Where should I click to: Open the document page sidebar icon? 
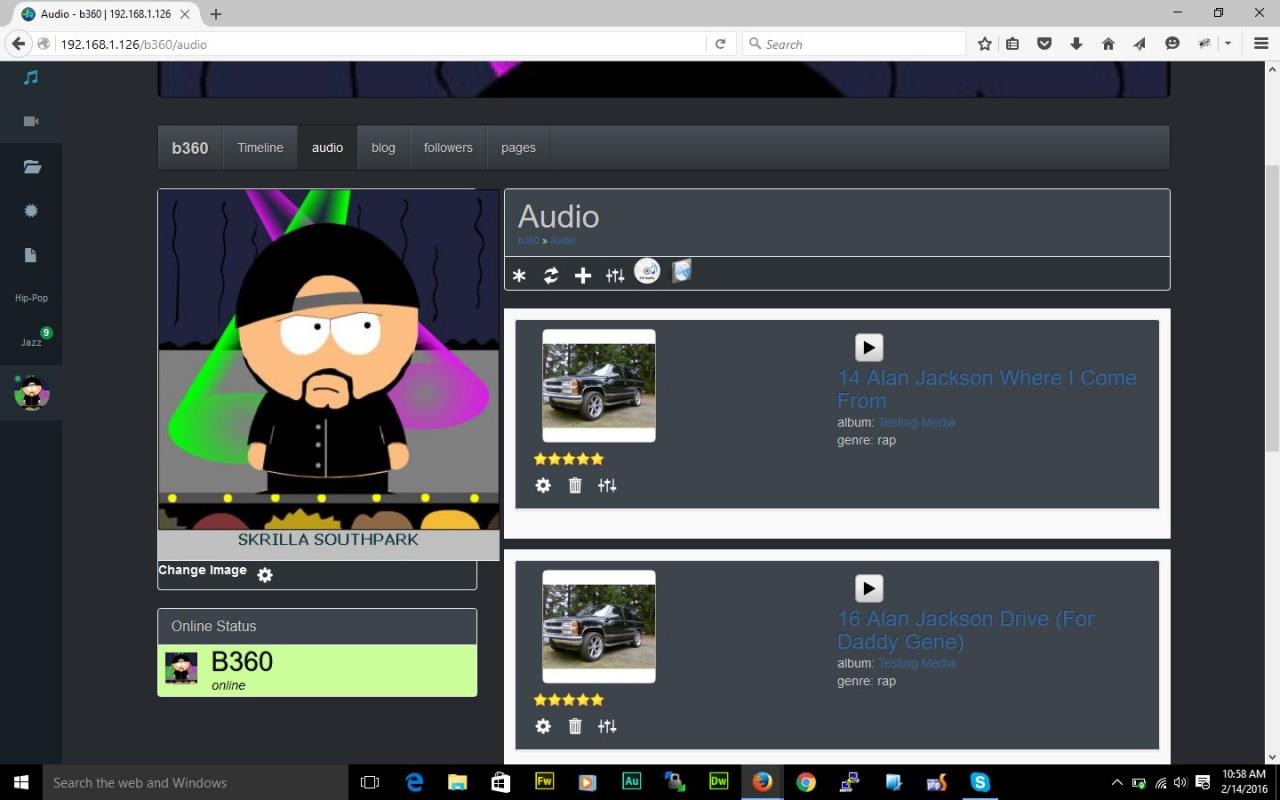[30, 255]
